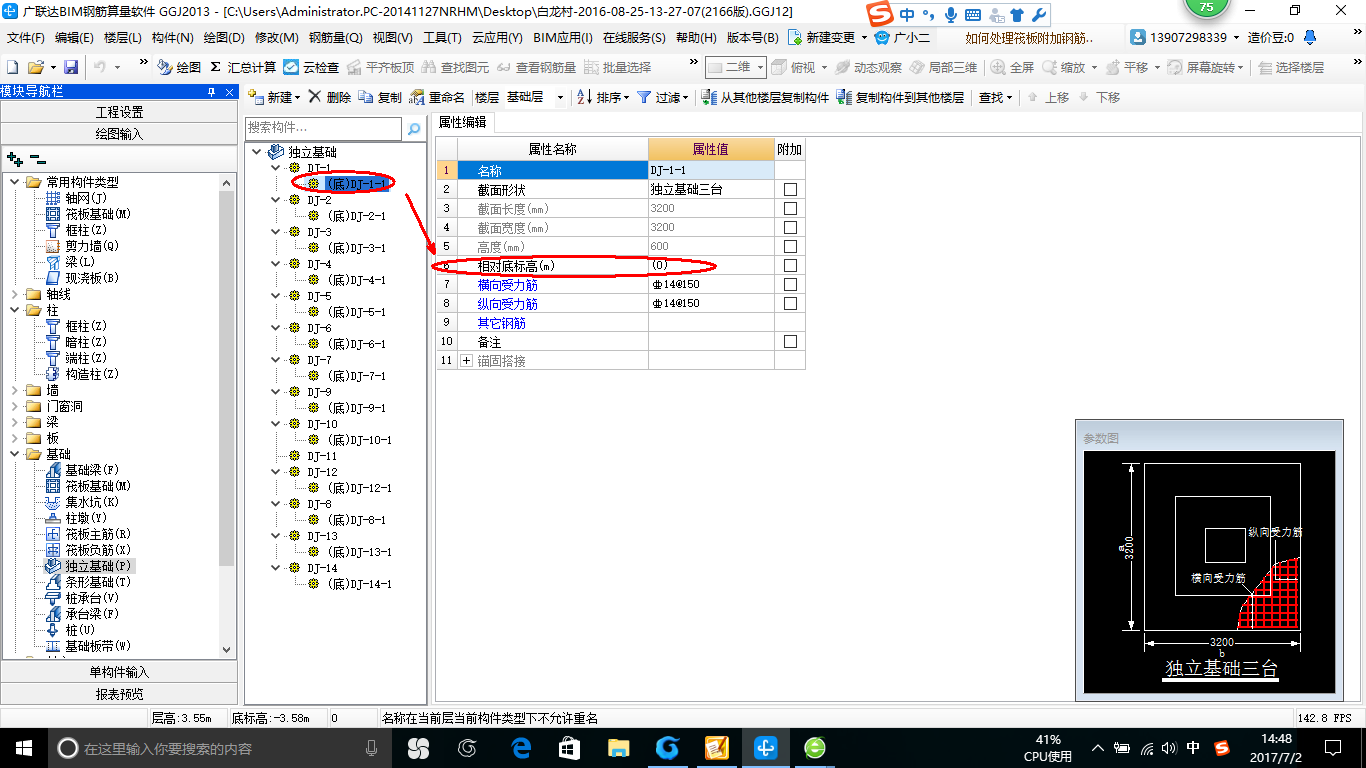Switch to the 属性编辑 tab
The height and width of the screenshot is (768, 1366).
pos(463,122)
